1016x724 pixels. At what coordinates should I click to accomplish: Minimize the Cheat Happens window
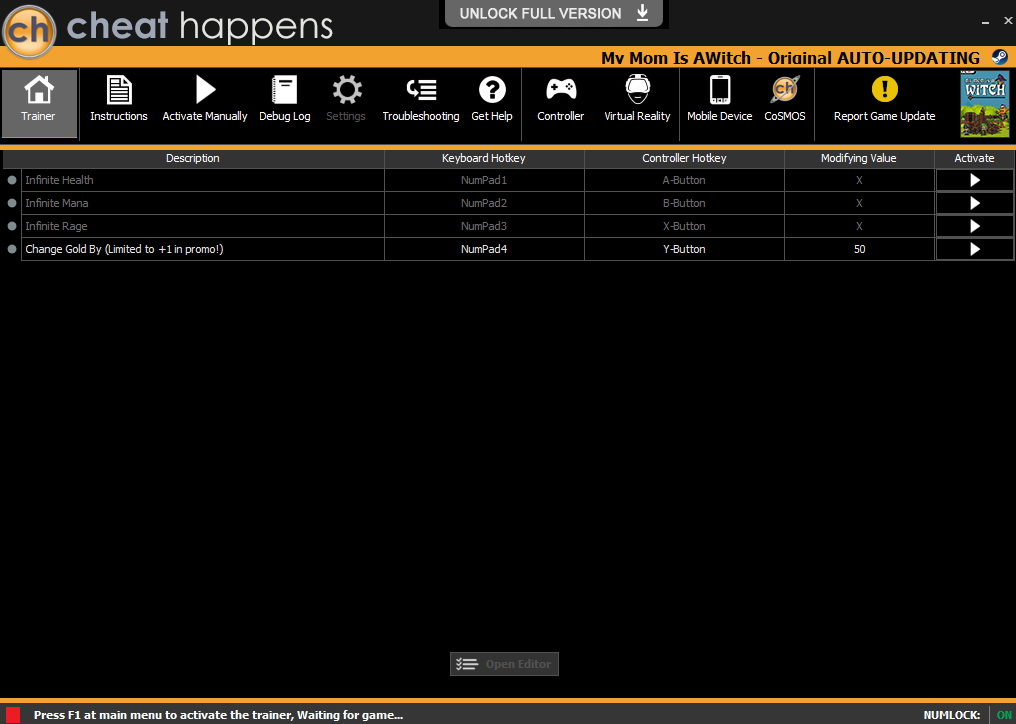tap(986, 22)
